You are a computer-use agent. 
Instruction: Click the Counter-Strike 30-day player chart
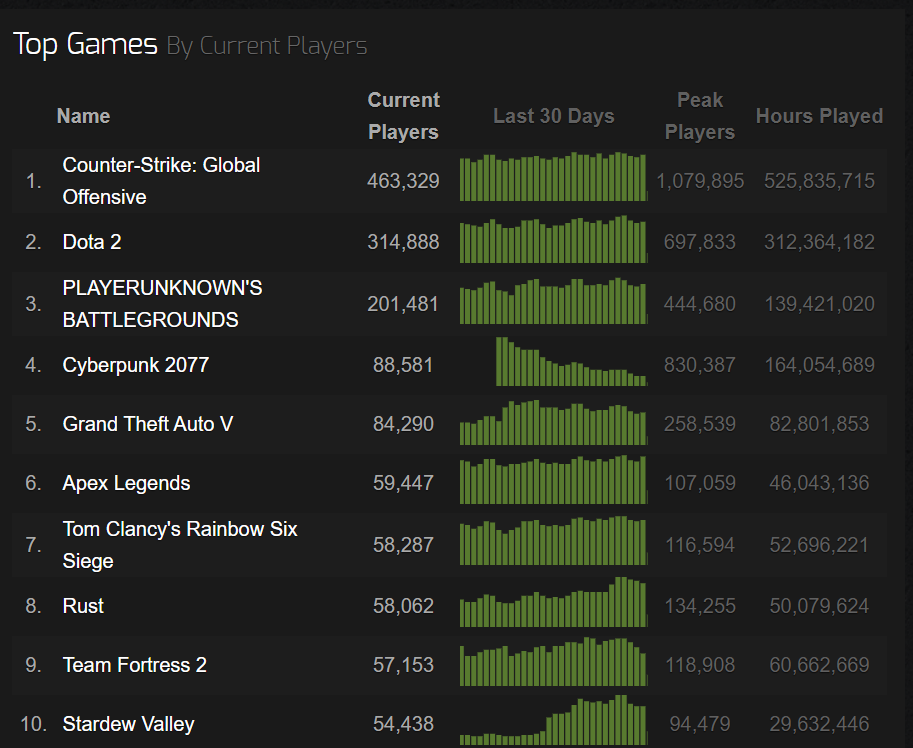[x=553, y=177]
